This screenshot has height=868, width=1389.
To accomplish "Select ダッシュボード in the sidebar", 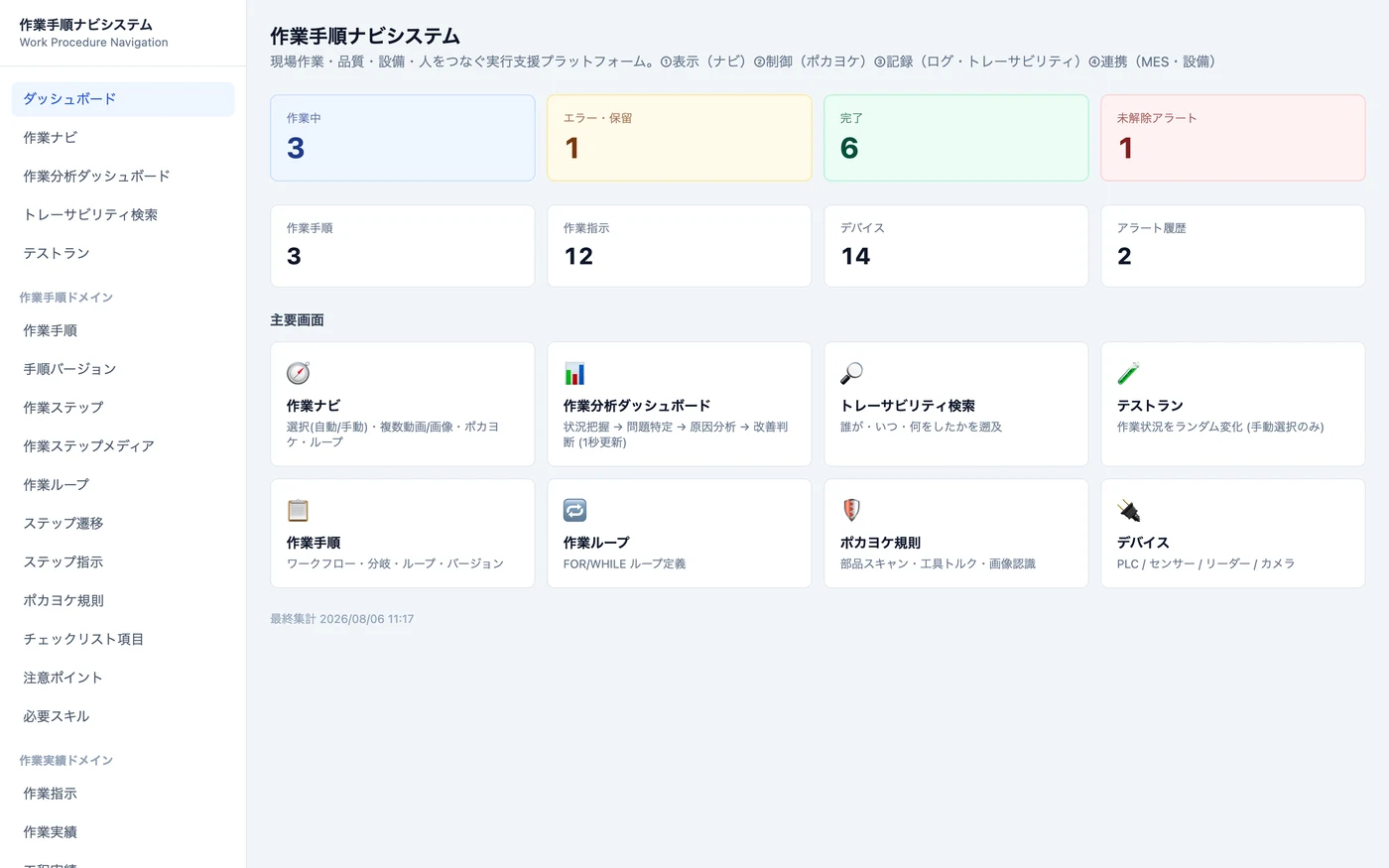I will click(123, 99).
